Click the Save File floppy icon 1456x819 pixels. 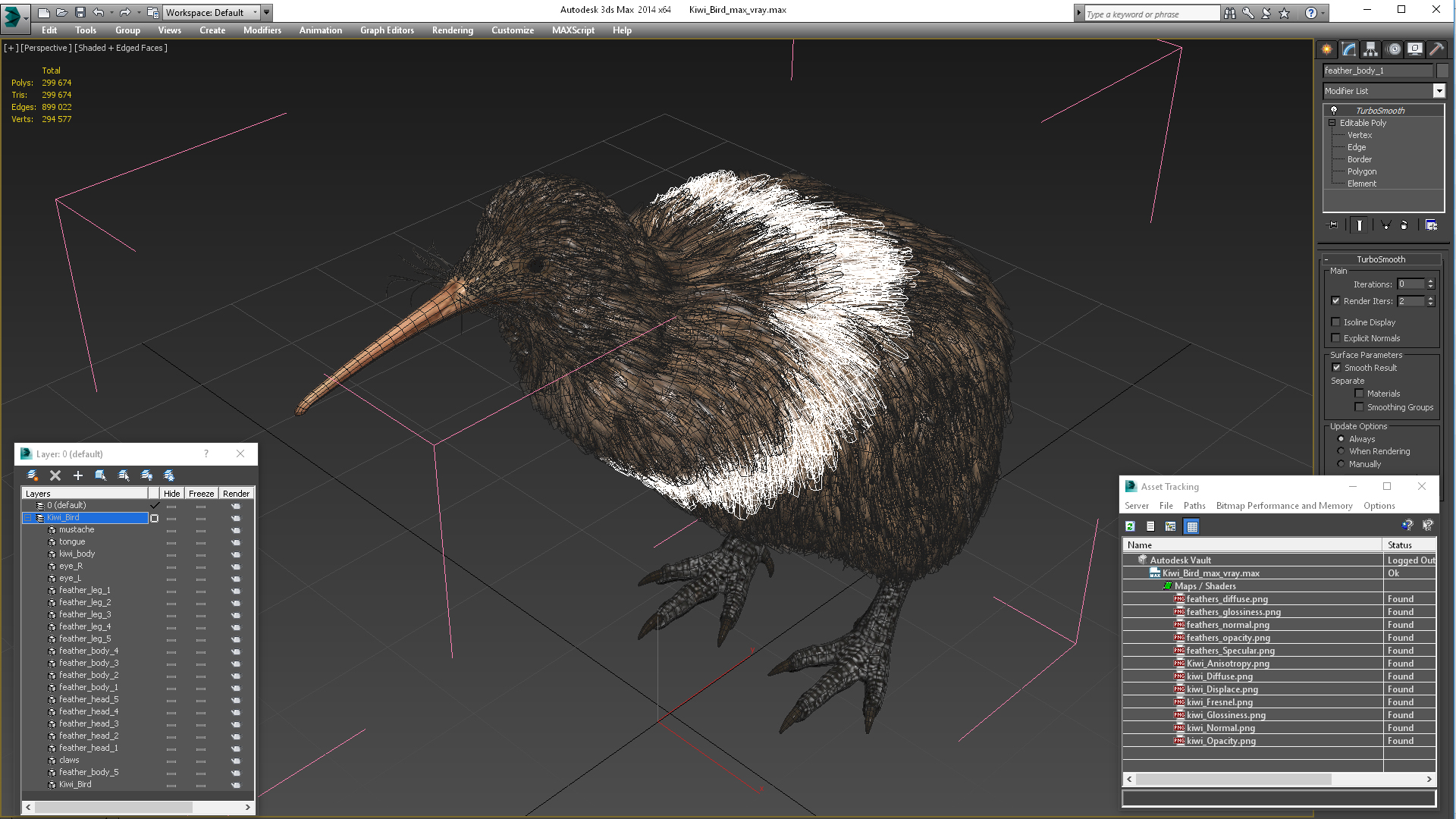click(x=80, y=12)
